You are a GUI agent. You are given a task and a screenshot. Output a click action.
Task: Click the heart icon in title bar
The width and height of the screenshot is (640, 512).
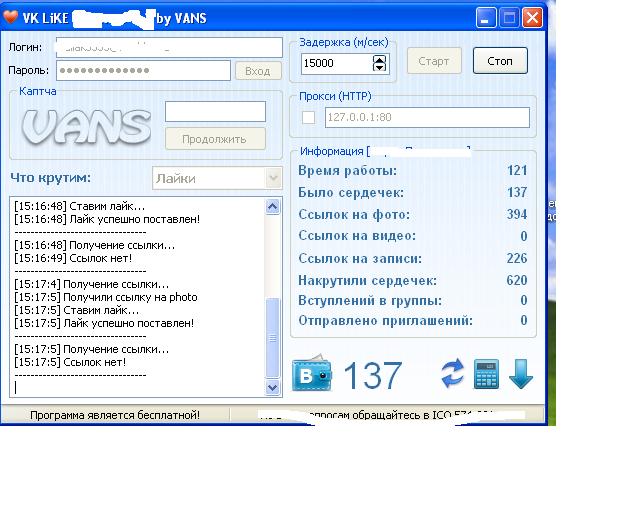10,17
